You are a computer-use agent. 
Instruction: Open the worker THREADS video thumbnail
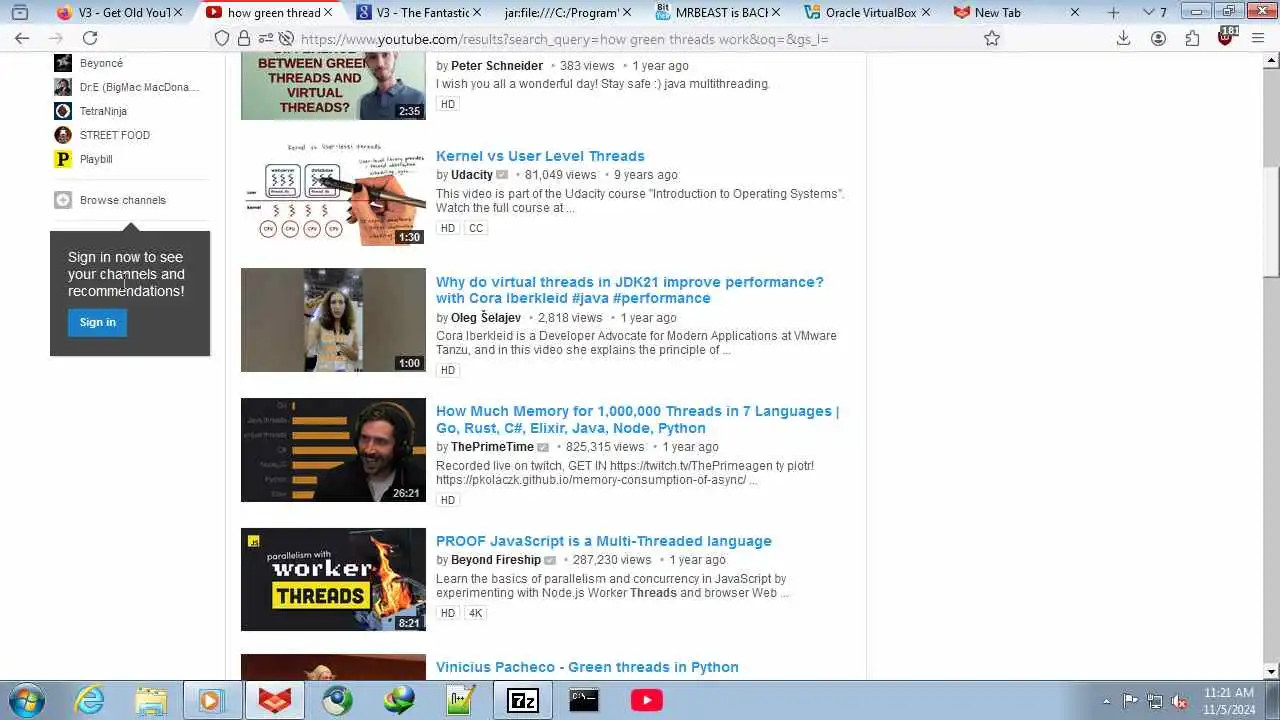[x=333, y=580]
